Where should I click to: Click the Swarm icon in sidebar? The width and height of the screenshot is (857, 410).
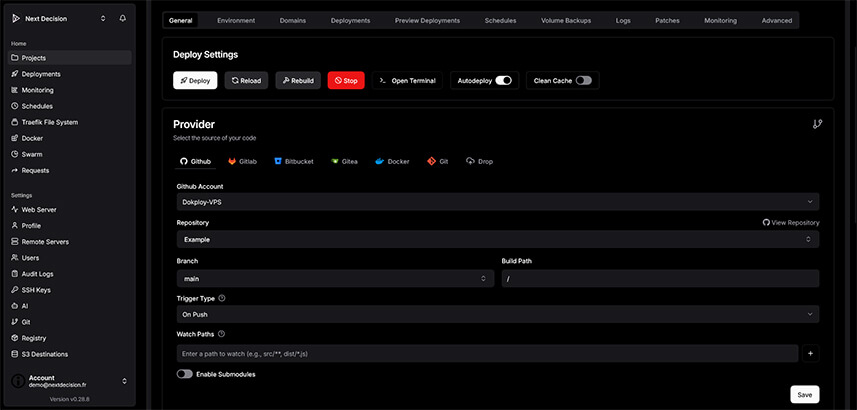click(15, 154)
